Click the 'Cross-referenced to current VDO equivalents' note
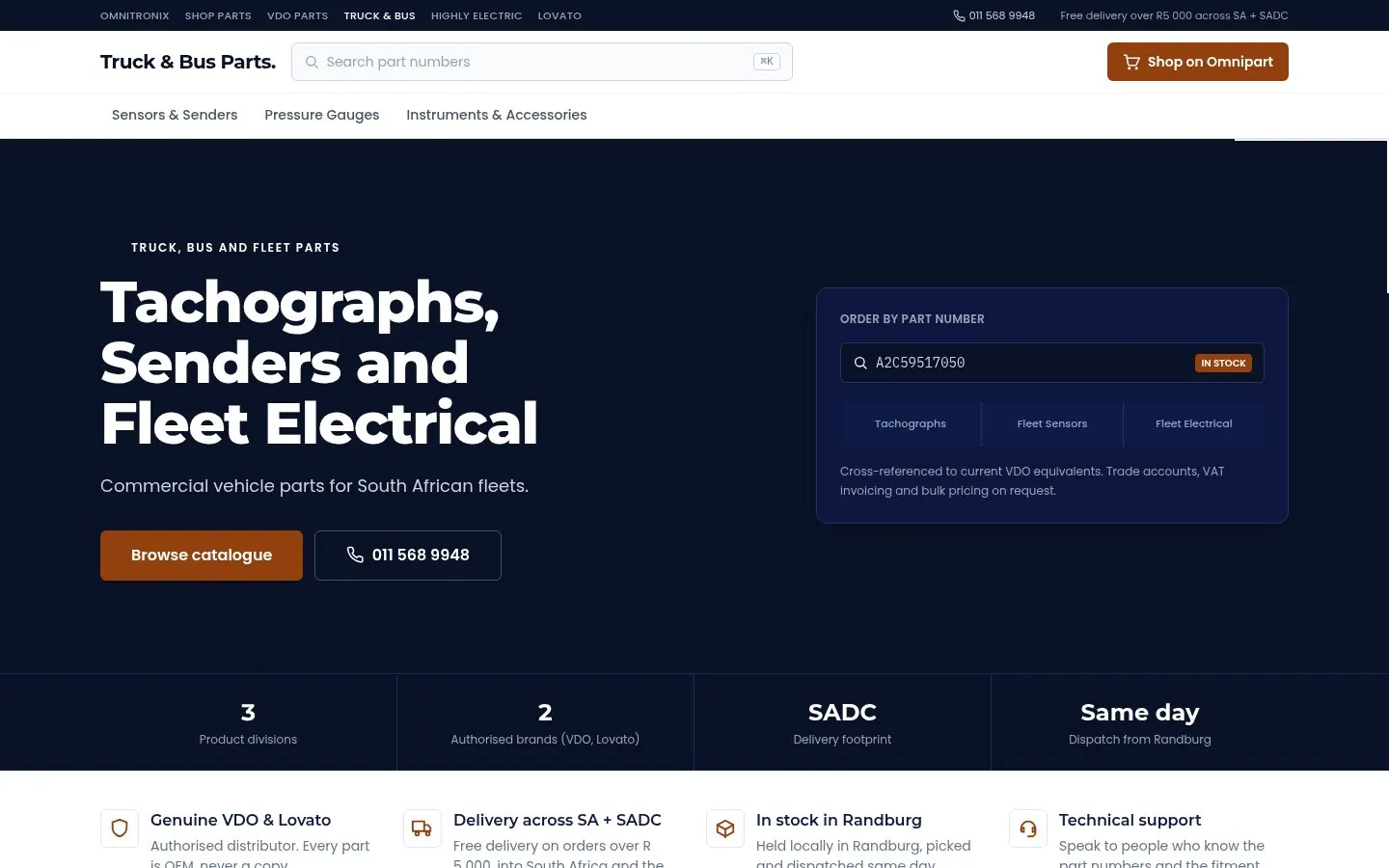The height and width of the screenshot is (868, 1389). [1032, 481]
